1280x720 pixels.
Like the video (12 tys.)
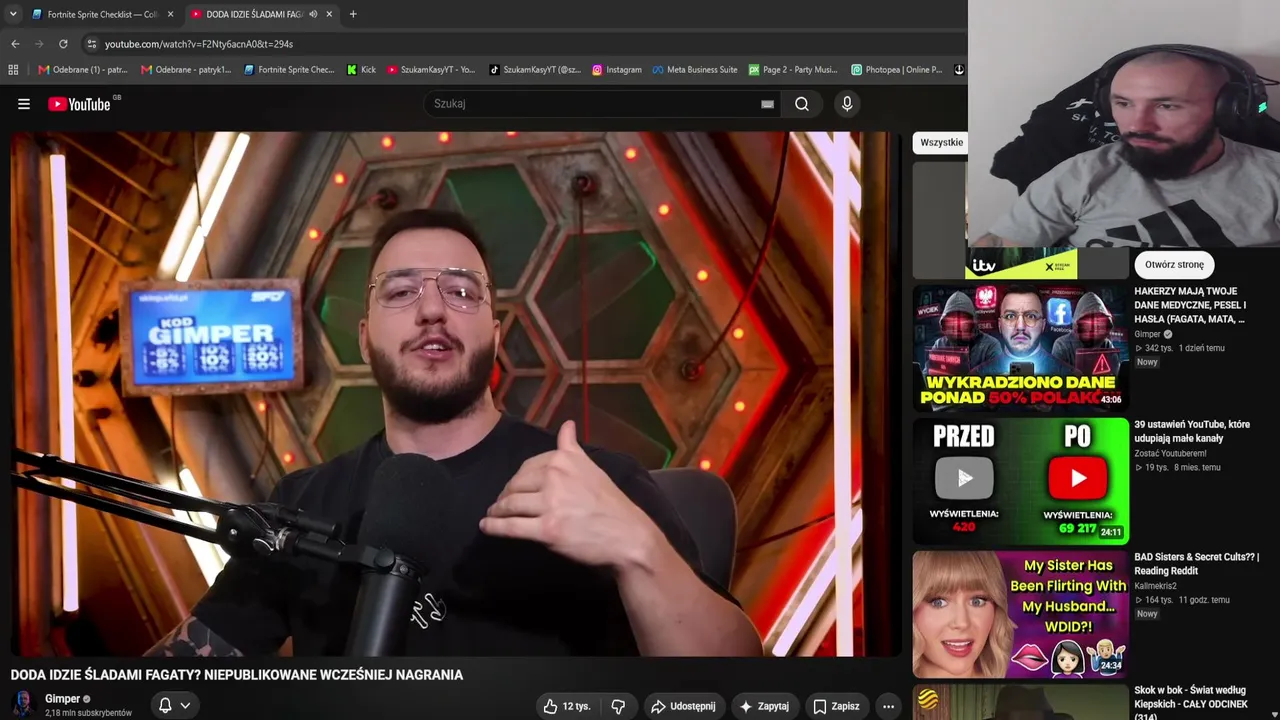(566, 706)
